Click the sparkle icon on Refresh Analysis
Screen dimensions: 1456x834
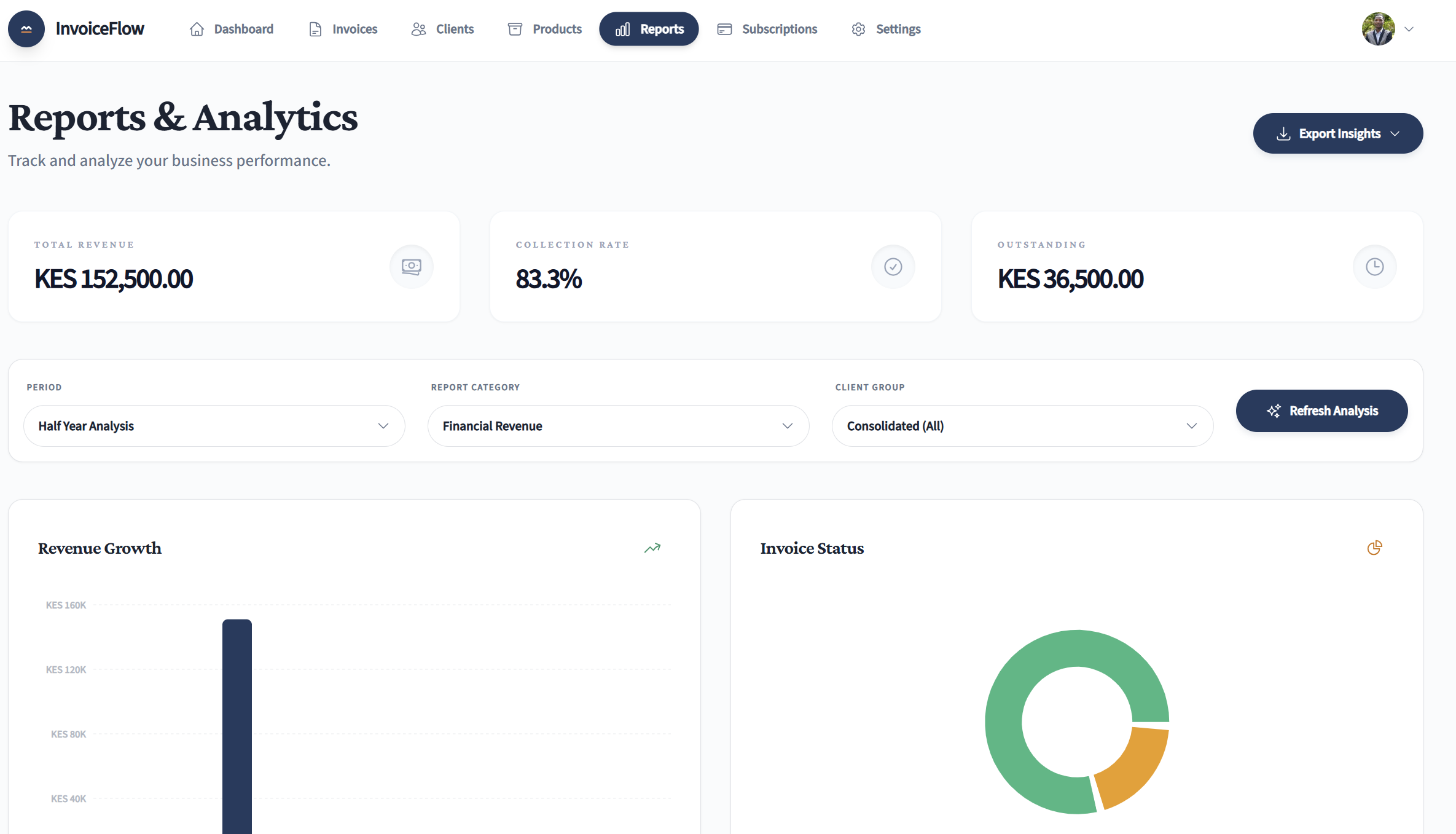tap(1274, 411)
